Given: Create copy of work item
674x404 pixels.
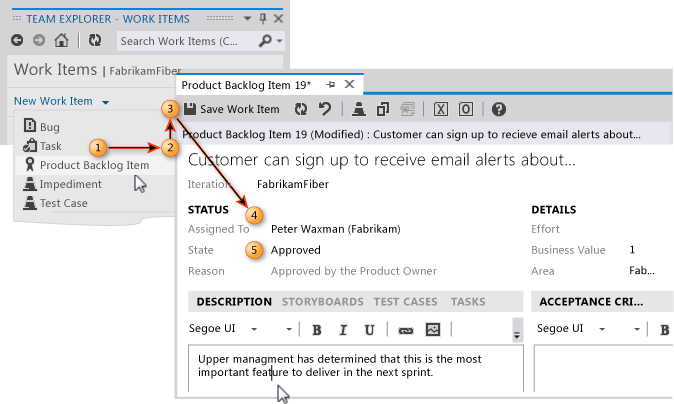Looking at the screenshot, I should pyautogui.click(x=383, y=109).
